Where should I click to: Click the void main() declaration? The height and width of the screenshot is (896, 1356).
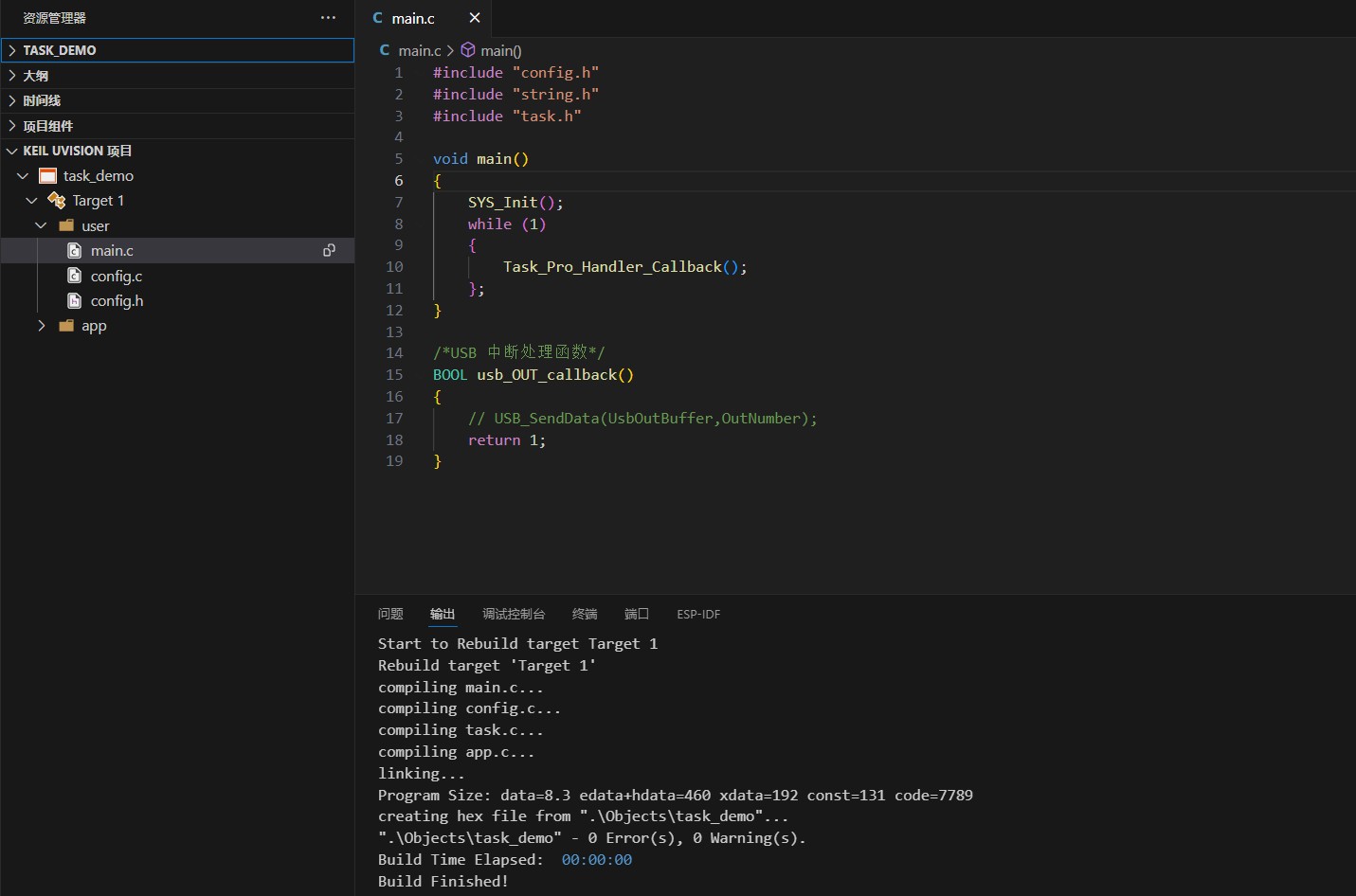point(480,159)
